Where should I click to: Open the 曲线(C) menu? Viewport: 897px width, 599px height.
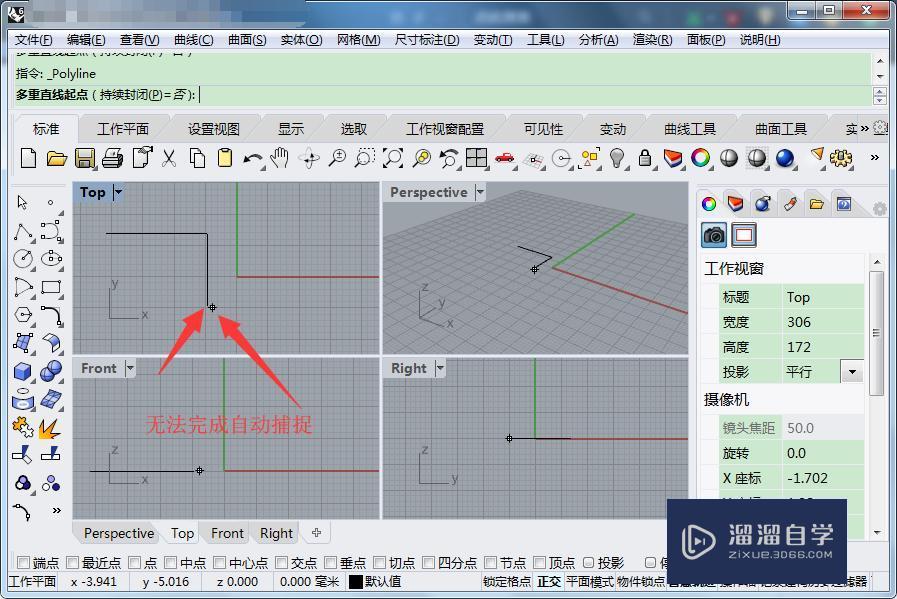tap(193, 39)
